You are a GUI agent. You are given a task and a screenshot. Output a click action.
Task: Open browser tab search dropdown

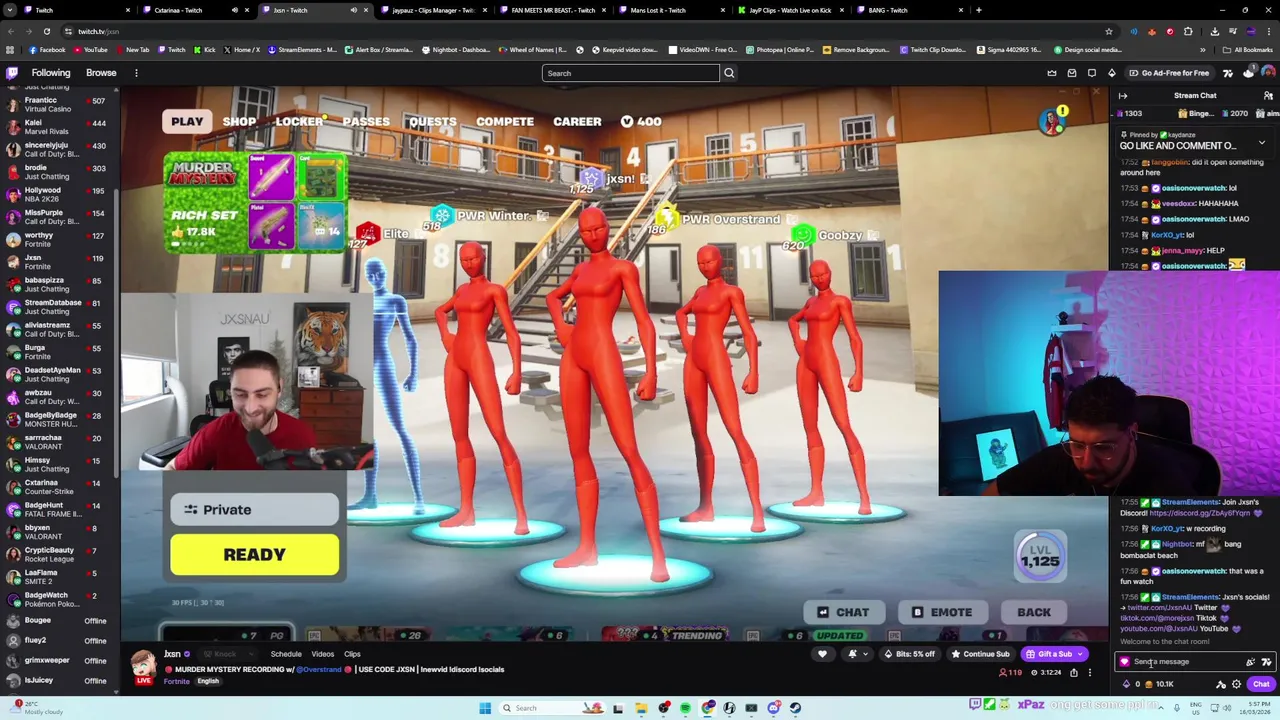coord(11,10)
